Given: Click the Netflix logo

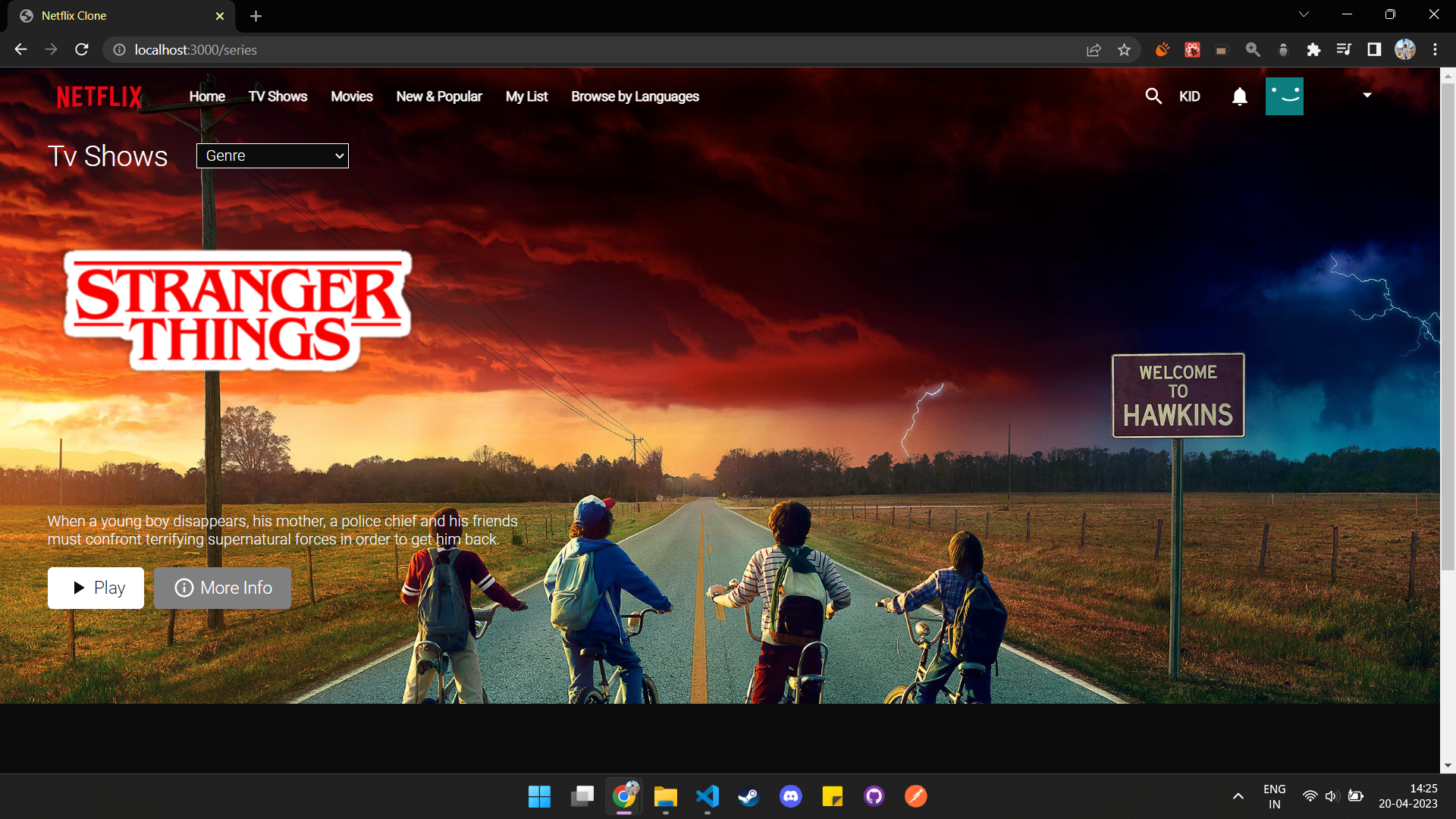Looking at the screenshot, I should click(x=99, y=96).
